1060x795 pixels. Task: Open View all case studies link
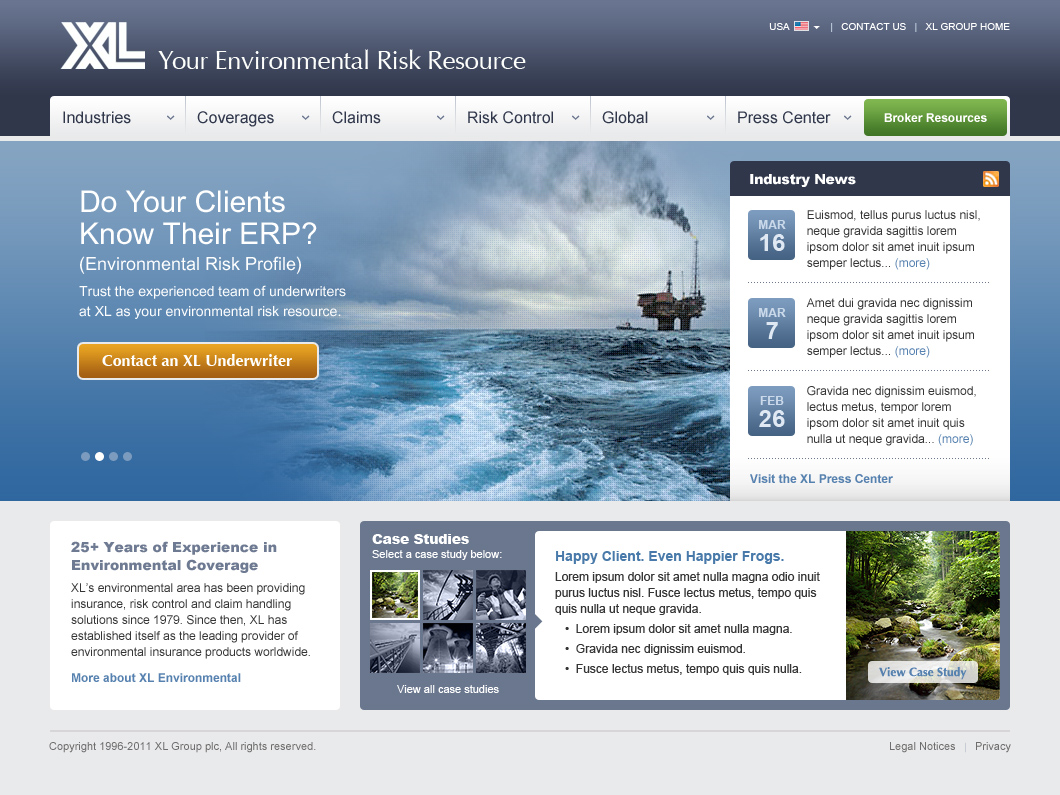click(x=448, y=690)
